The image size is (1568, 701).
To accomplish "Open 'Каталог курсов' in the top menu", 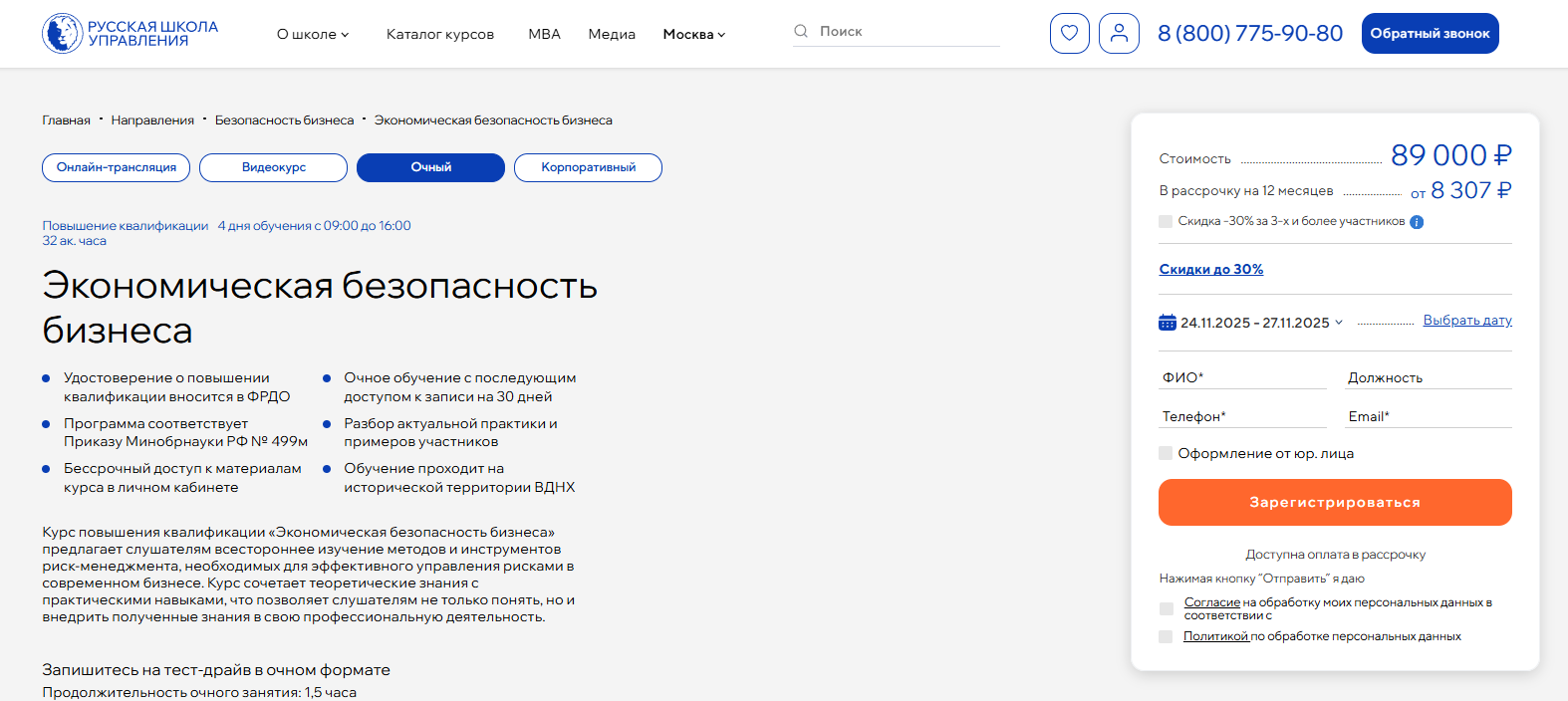I will [x=439, y=34].
